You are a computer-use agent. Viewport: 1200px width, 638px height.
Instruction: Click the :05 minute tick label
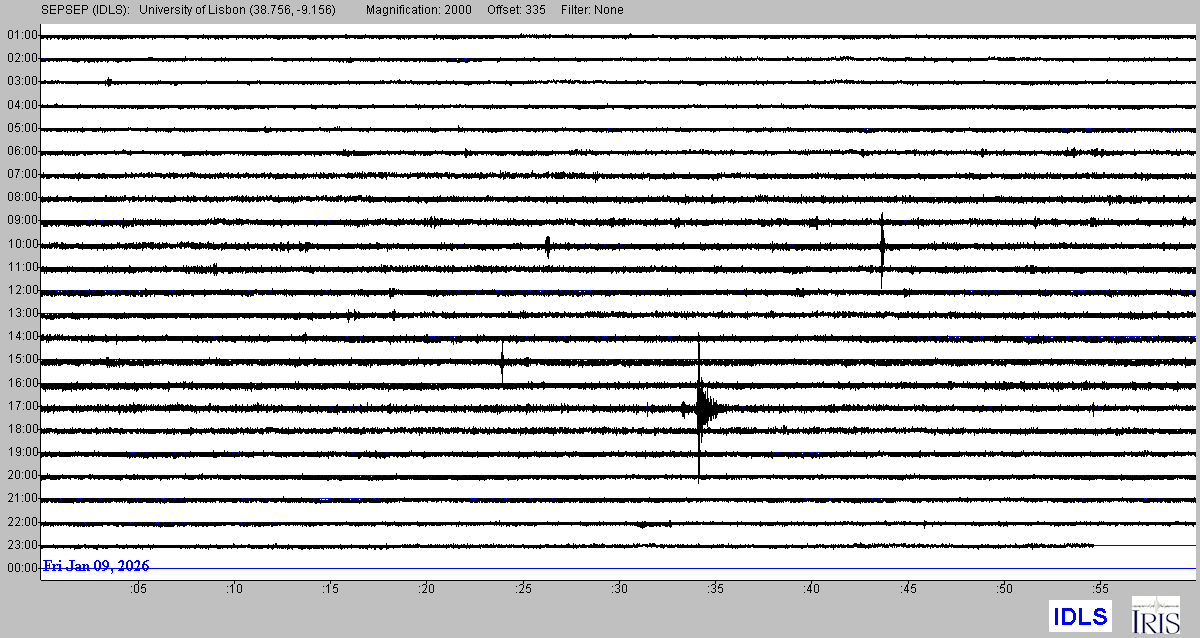click(137, 589)
